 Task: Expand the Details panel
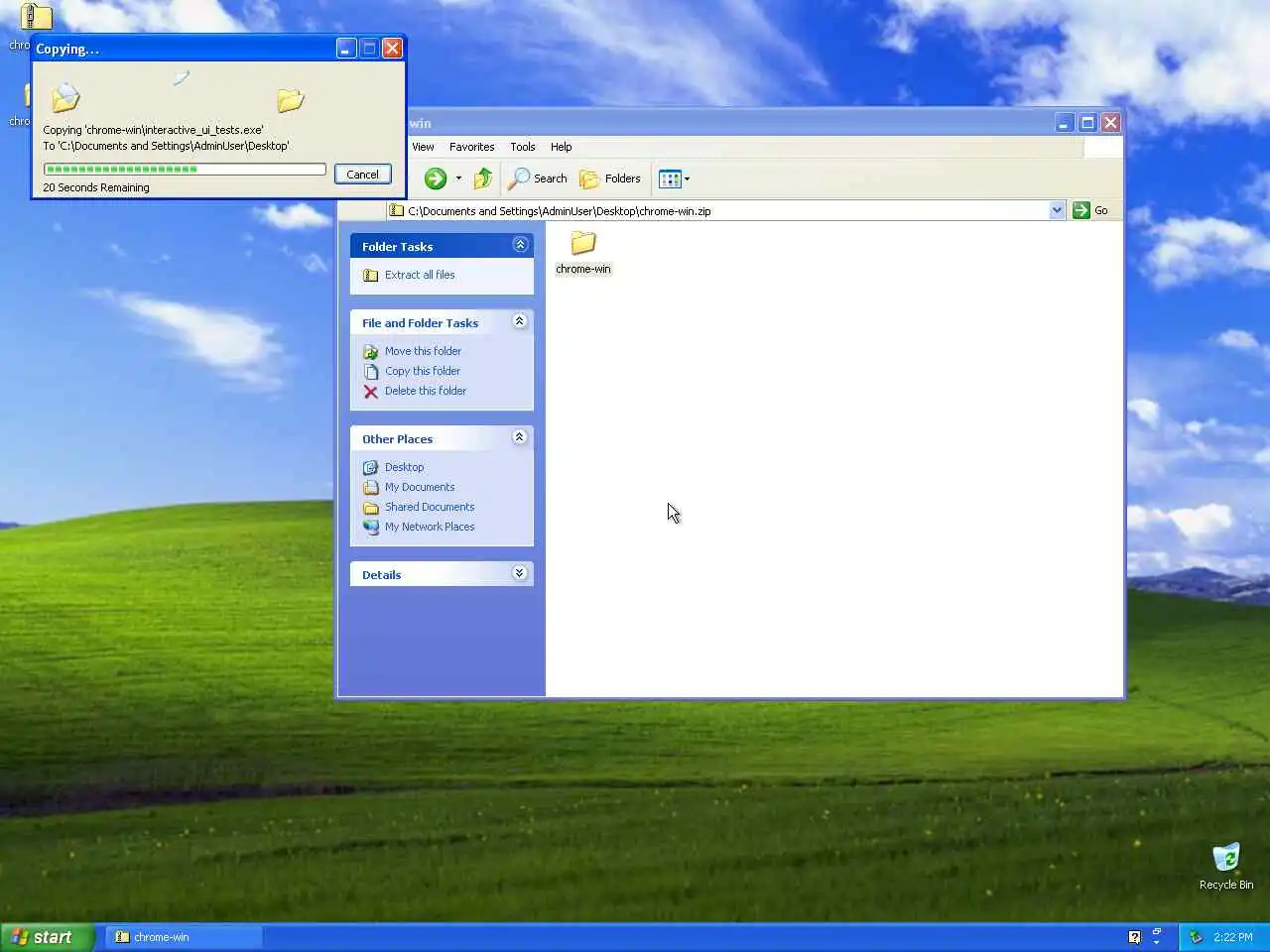click(520, 573)
